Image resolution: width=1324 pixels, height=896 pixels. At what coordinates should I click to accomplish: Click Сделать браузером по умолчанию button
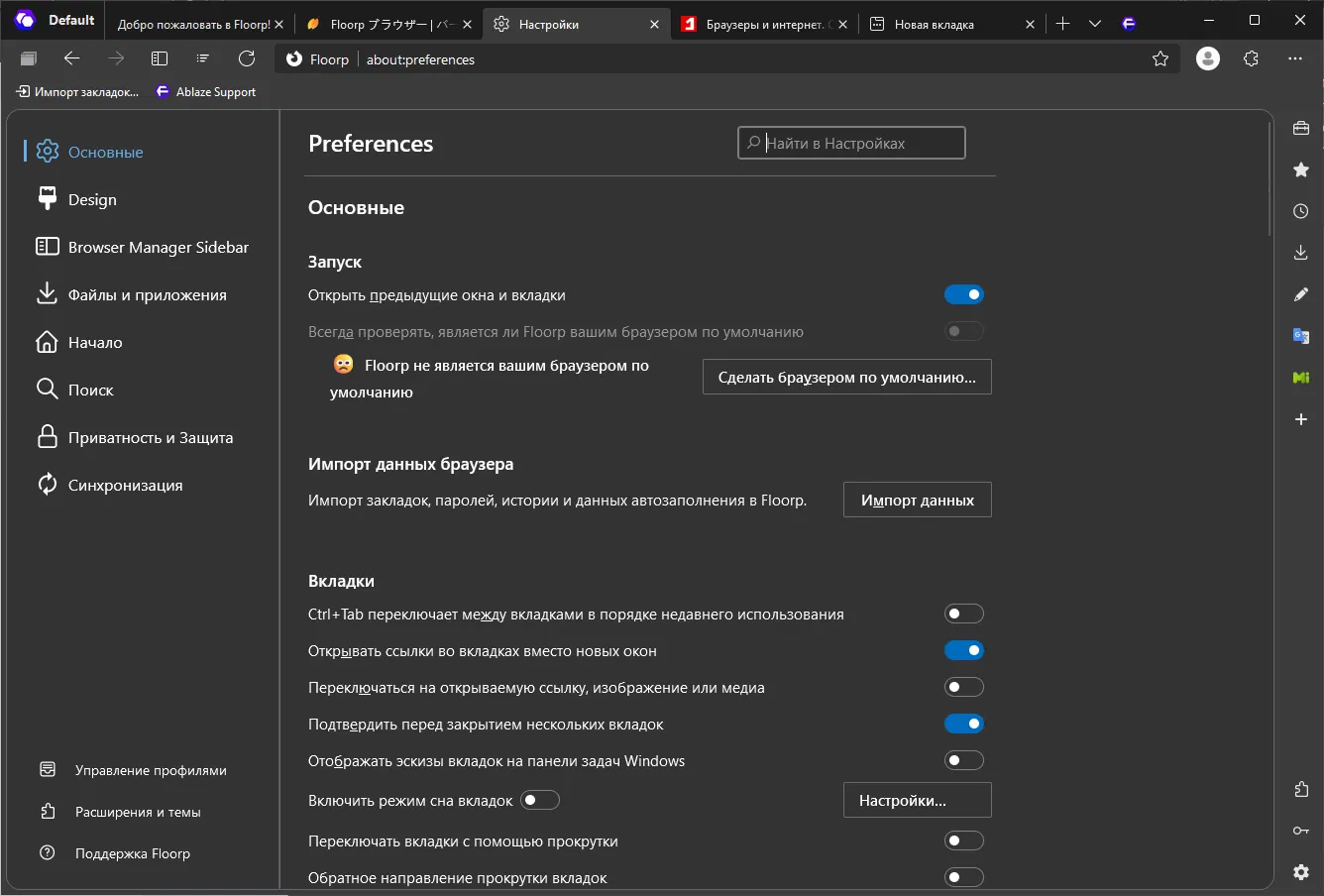click(x=846, y=378)
